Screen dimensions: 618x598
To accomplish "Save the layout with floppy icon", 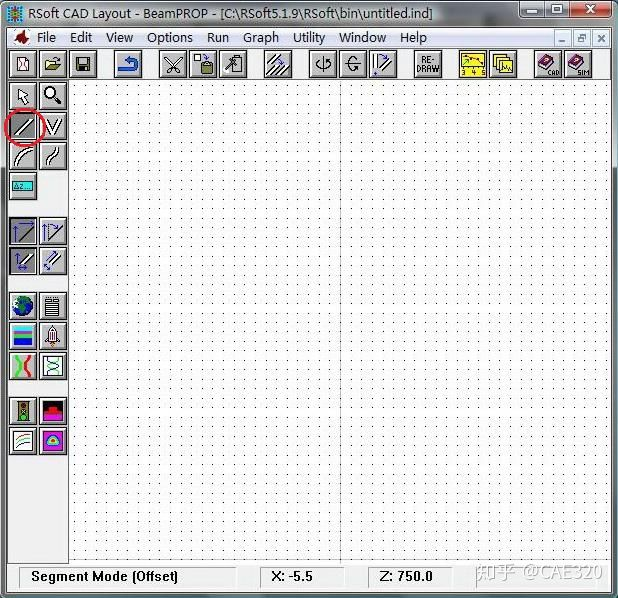I will (83, 64).
